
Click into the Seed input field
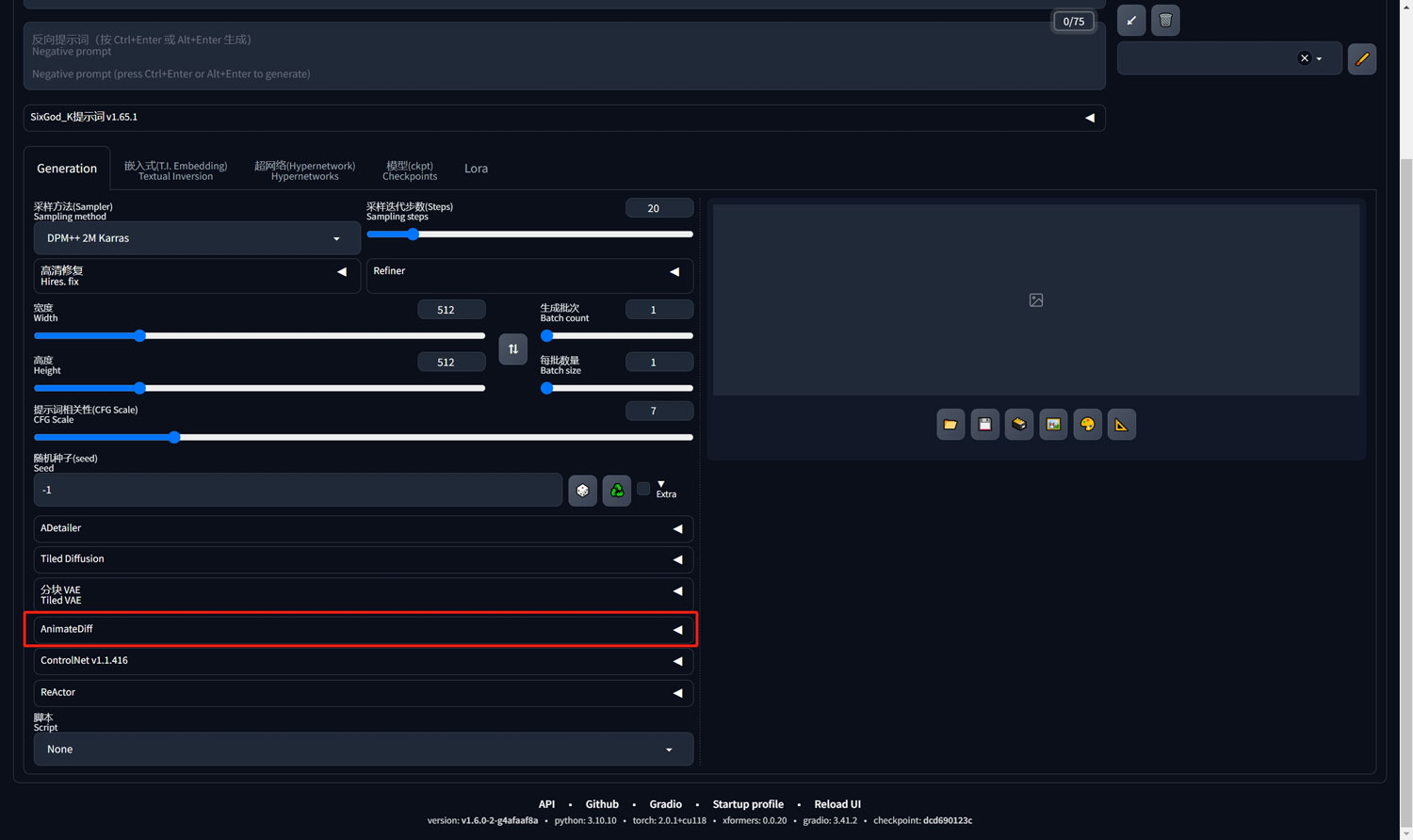pyautogui.click(x=297, y=490)
